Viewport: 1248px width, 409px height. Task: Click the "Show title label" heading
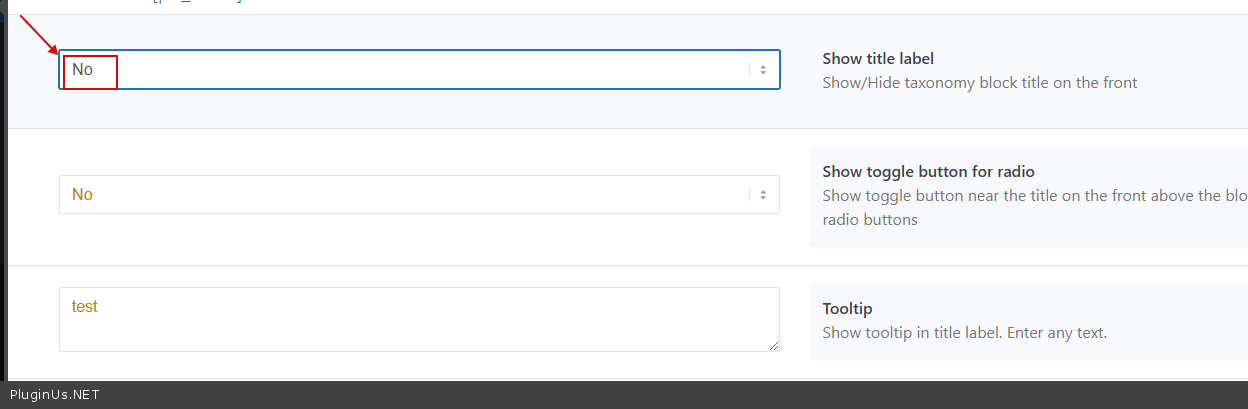(878, 59)
